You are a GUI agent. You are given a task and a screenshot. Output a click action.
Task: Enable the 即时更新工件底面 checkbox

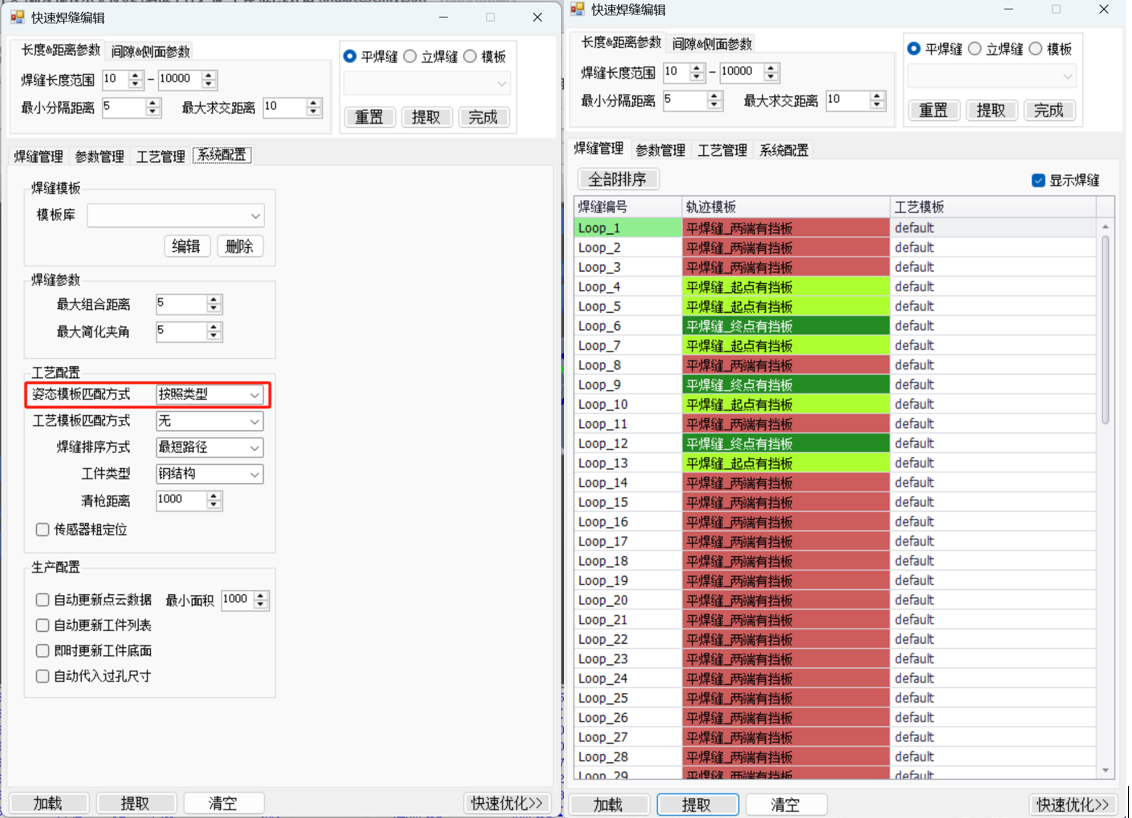click(x=43, y=651)
